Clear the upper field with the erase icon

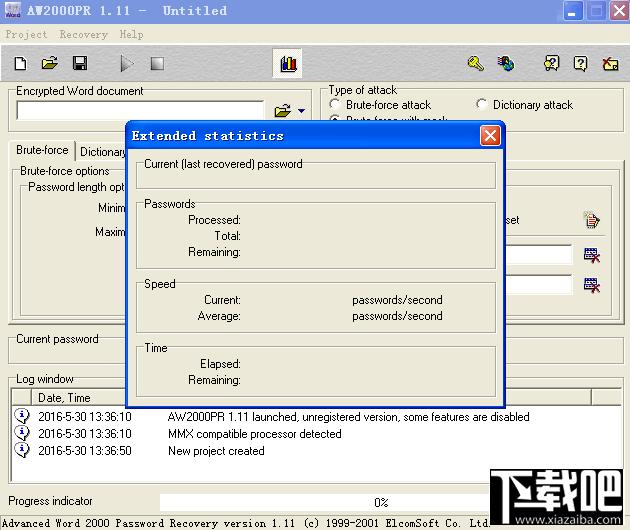pyautogui.click(x=591, y=255)
